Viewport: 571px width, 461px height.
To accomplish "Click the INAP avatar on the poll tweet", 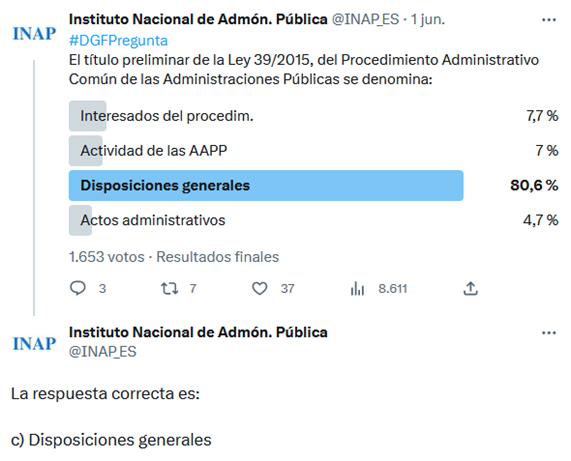I will click(34, 34).
